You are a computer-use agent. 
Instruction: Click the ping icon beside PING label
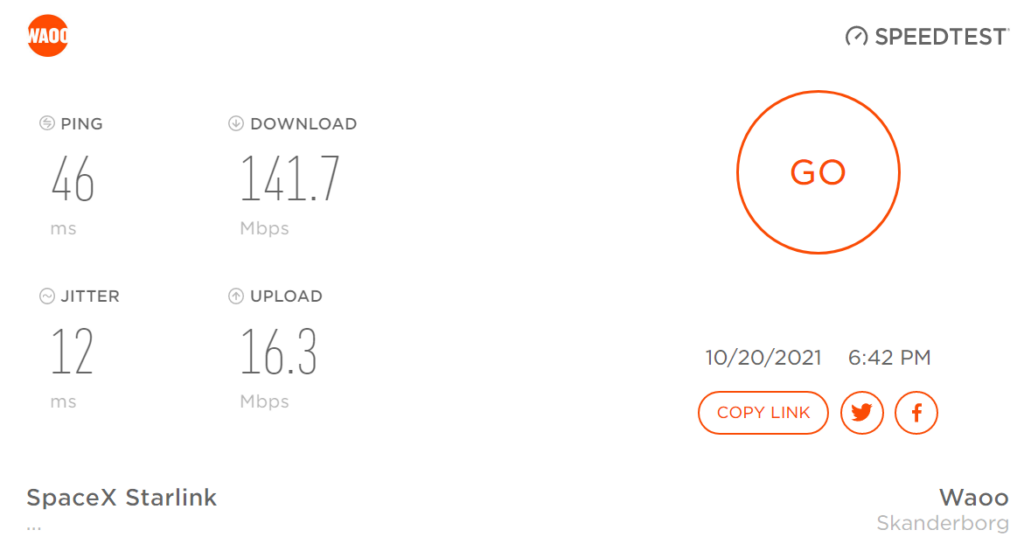[x=46, y=123]
